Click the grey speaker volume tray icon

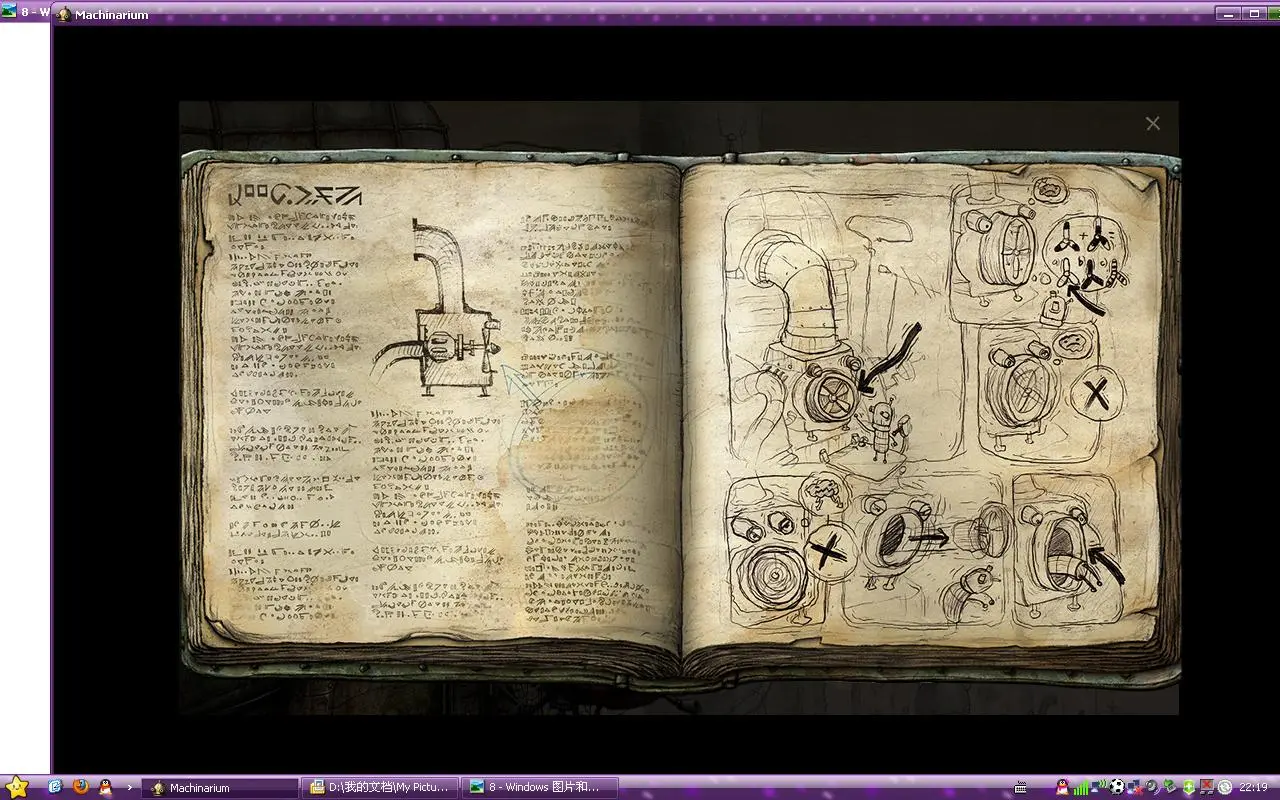coord(1152,787)
